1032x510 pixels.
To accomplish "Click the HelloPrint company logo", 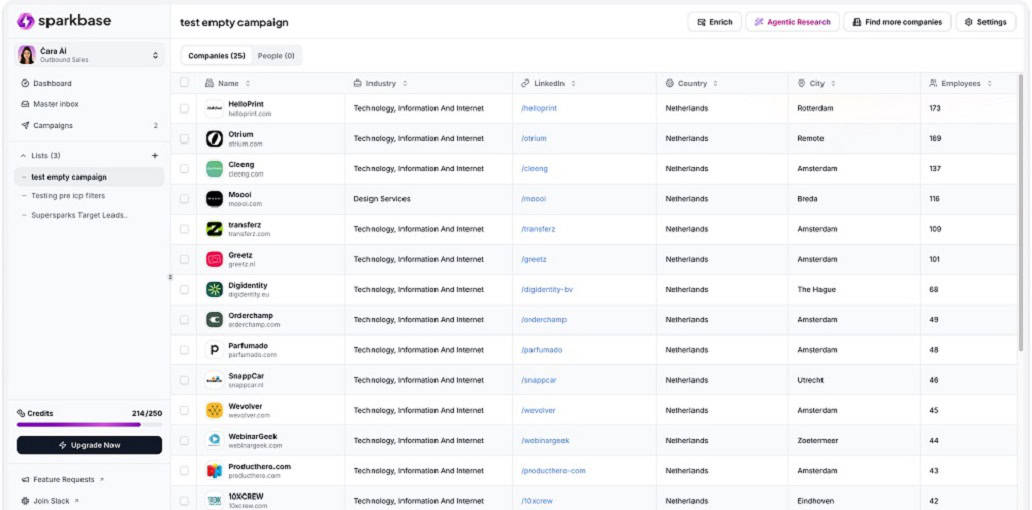I will pos(214,108).
